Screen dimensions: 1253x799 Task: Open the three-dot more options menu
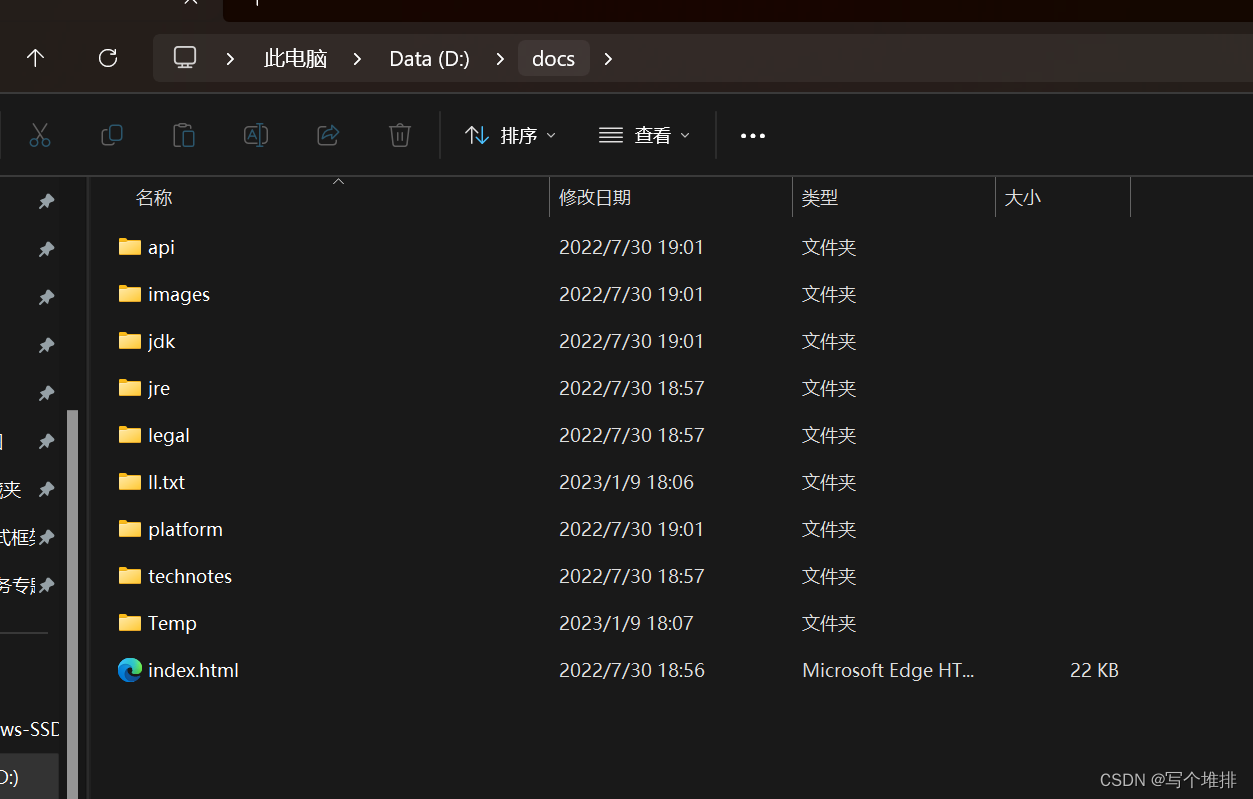click(753, 136)
